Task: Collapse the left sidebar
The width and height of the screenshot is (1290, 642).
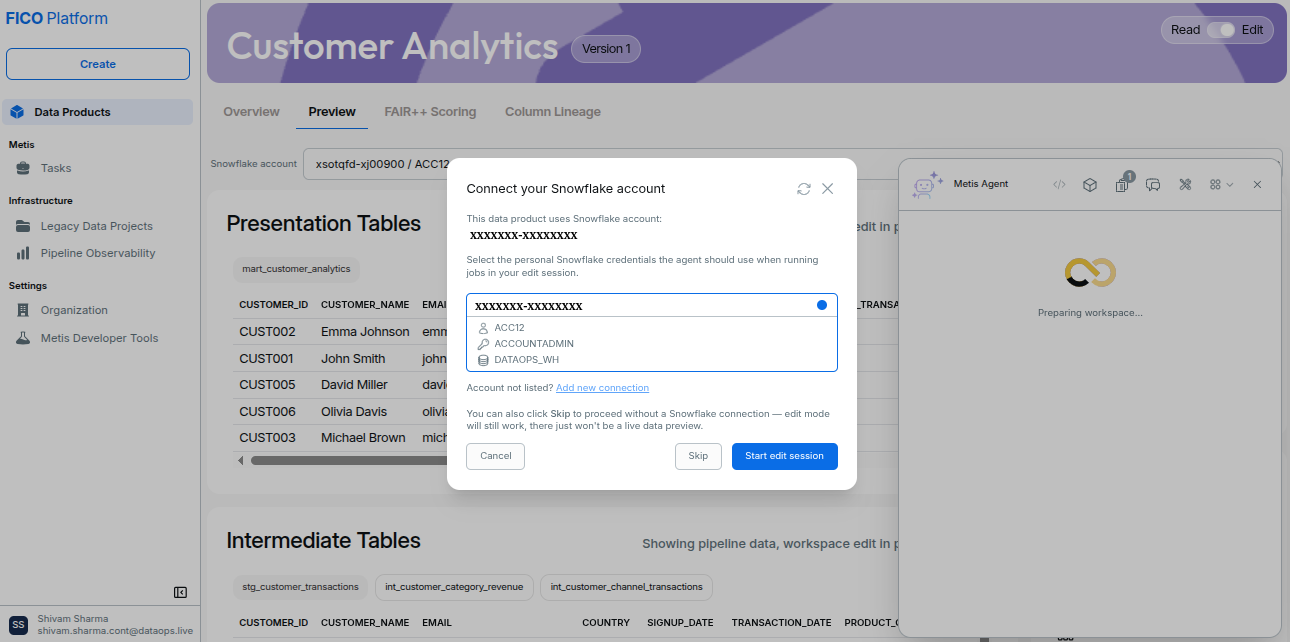Action: point(180,592)
